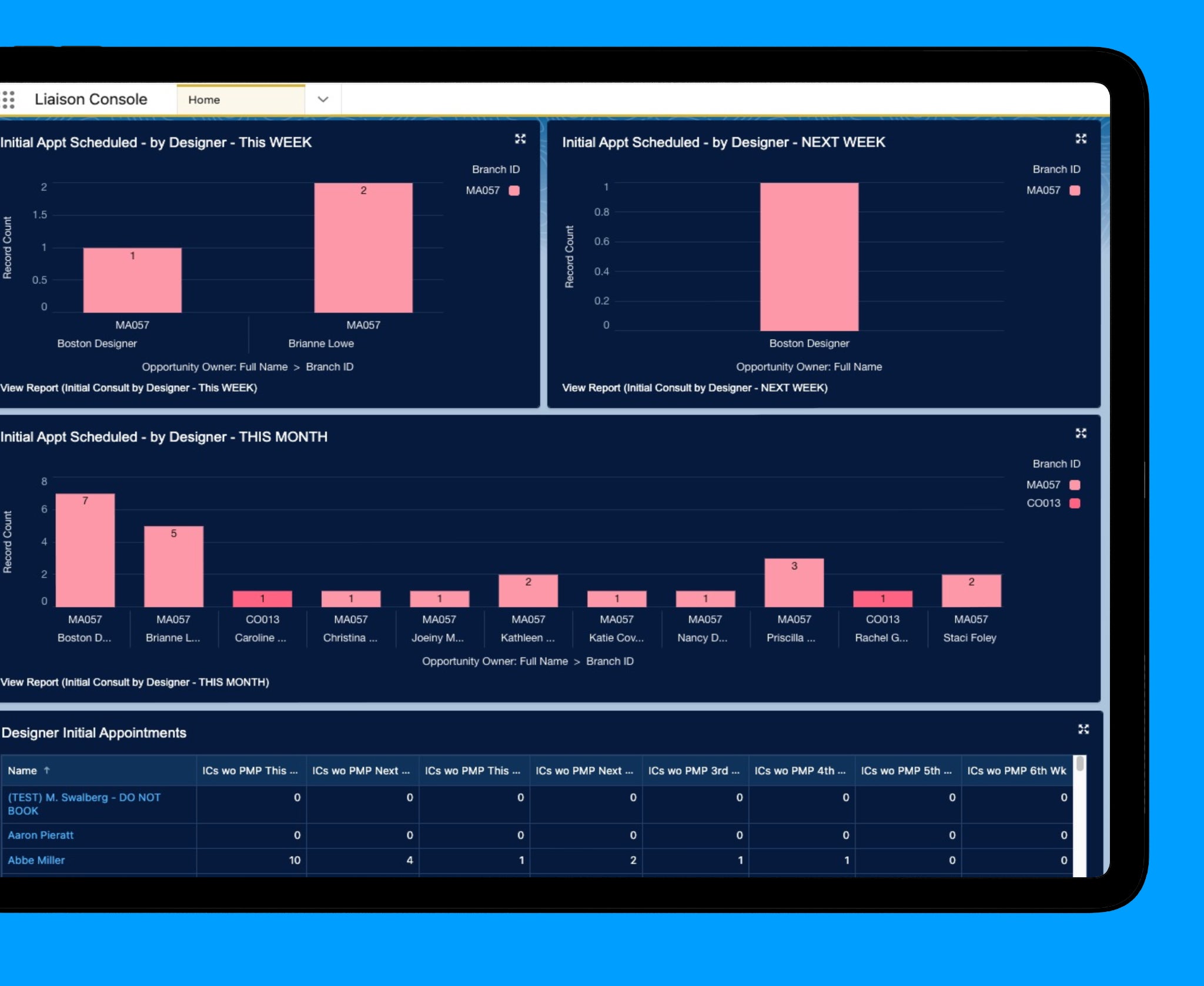Open the Abbe Miller record link
Image resolution: width=1204 pixels, height=986 pixels.
point(36,860)
